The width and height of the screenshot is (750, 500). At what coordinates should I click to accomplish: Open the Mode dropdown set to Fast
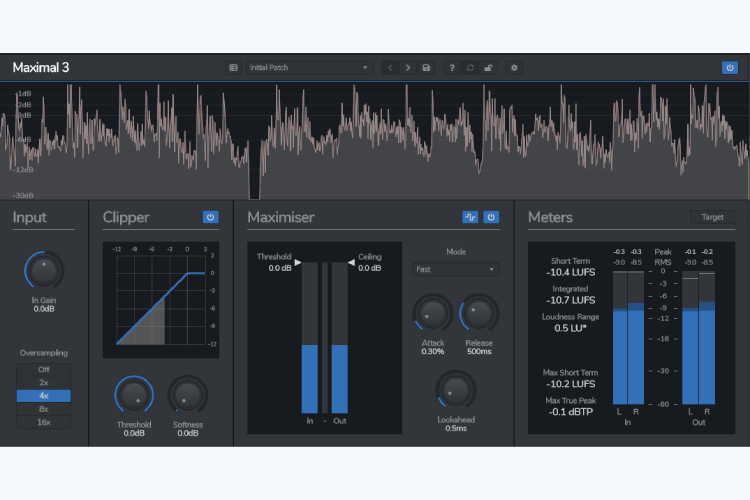point(455,269)
